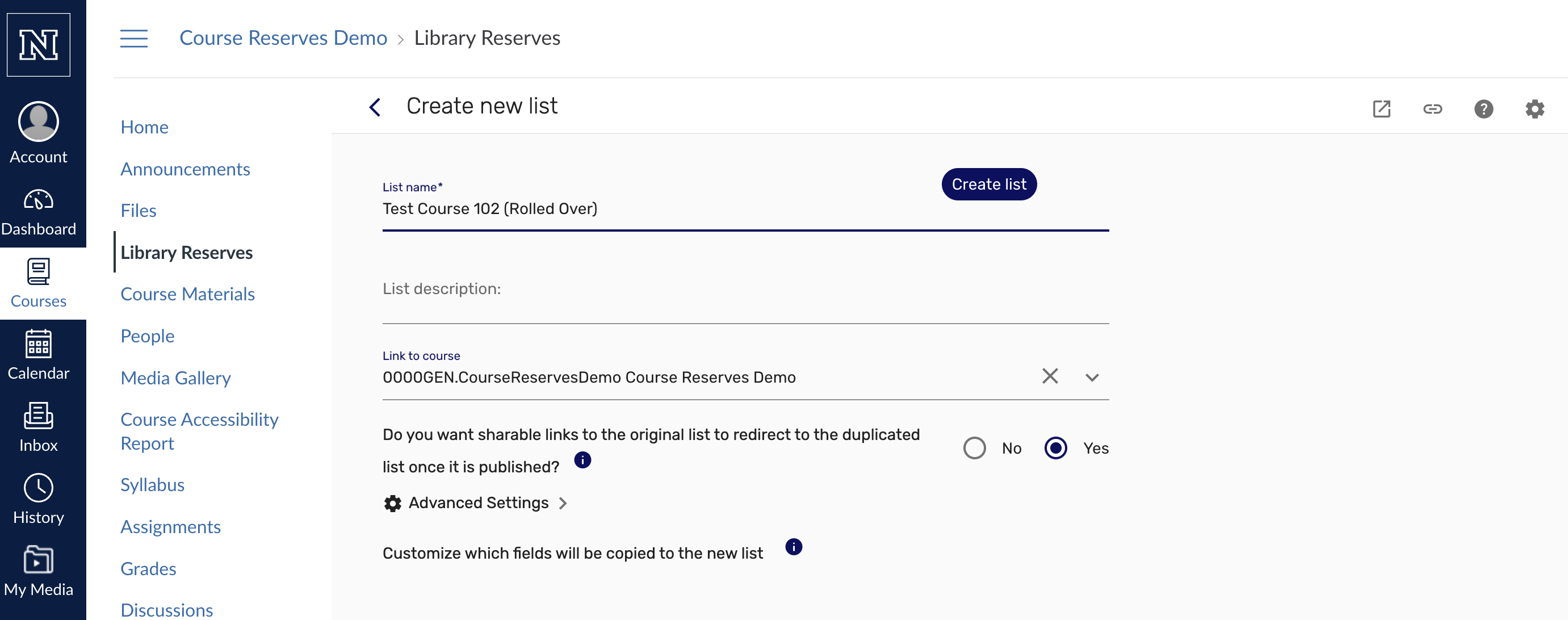Click the Library Reserves breadcrumb text
Screen dimensions: 1568x620
pos(487,38)
